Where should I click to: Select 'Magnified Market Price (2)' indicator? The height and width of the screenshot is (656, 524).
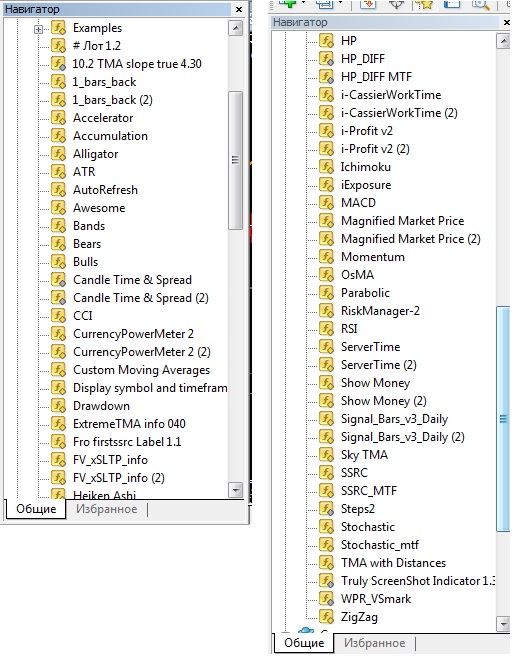coord(411,238)
